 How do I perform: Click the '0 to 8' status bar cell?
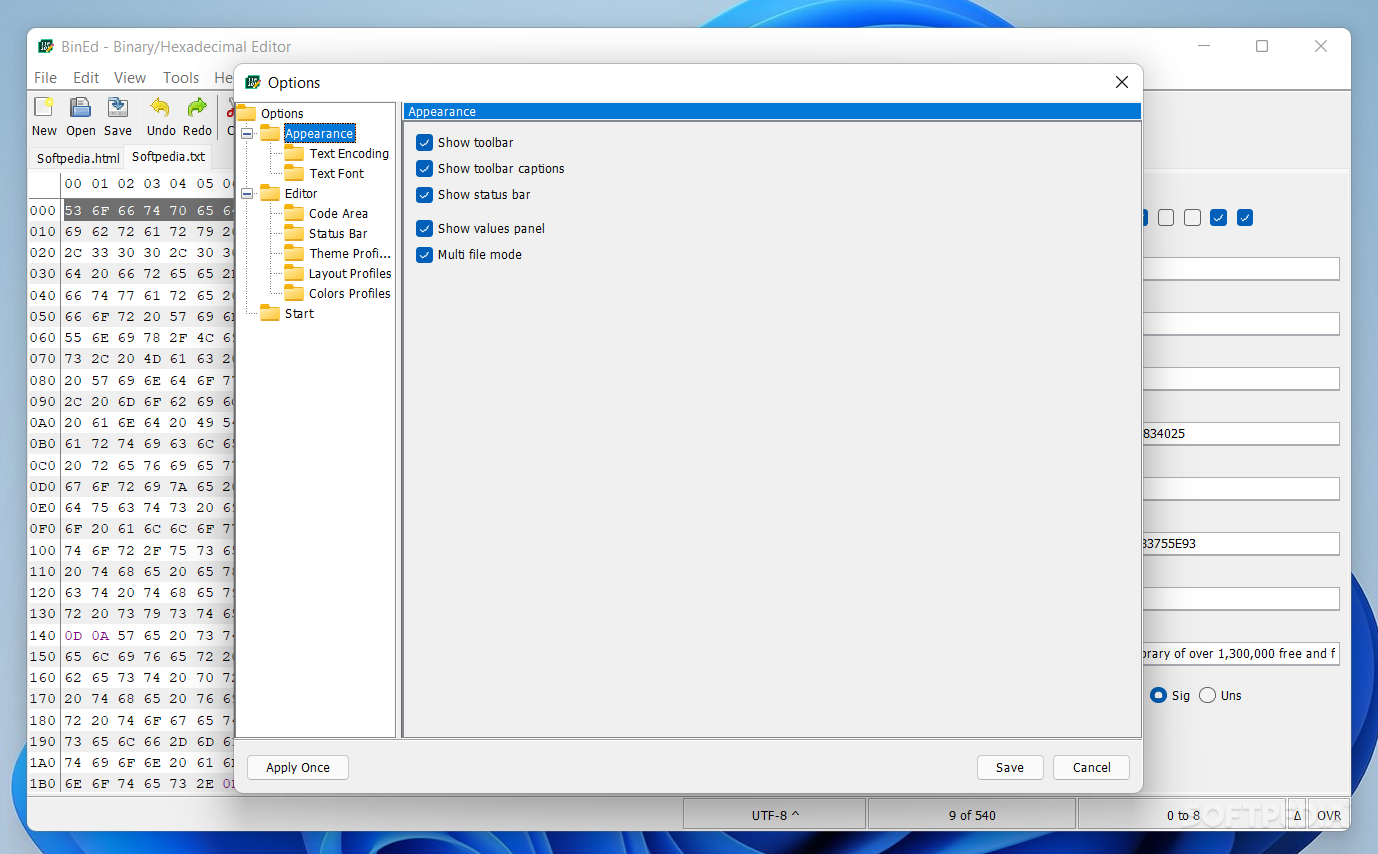coord(1182,815)
